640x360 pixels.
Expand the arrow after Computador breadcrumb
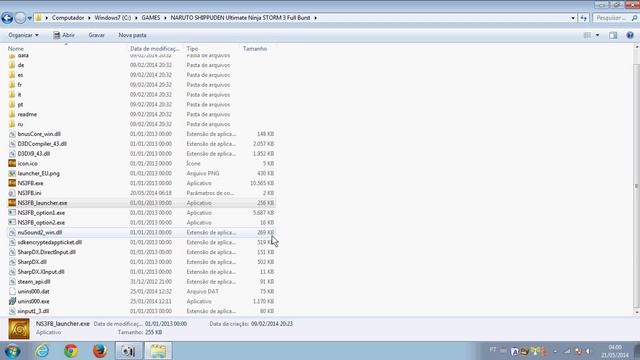89,18
